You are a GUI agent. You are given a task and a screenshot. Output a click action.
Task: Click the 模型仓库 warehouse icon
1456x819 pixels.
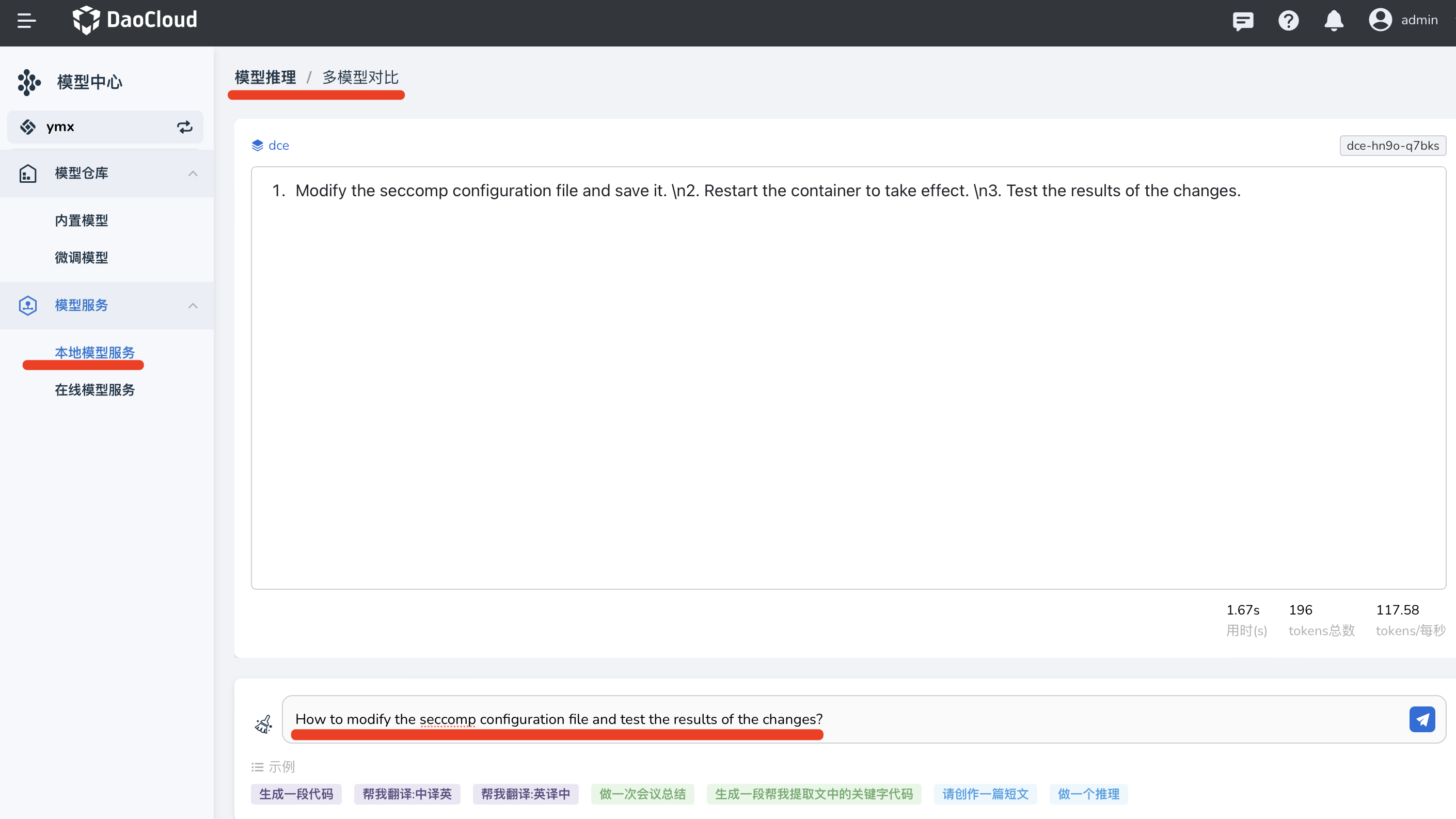pos(28,174)
